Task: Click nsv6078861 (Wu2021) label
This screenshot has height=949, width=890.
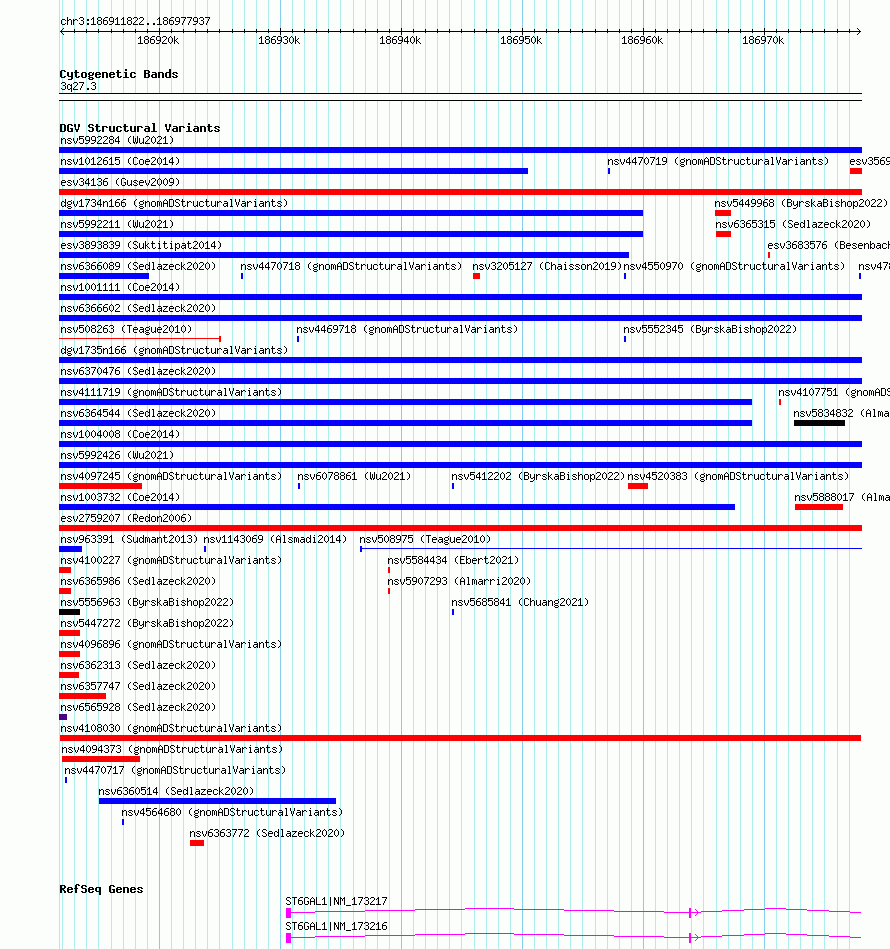Action: click(x=354, y=476)
